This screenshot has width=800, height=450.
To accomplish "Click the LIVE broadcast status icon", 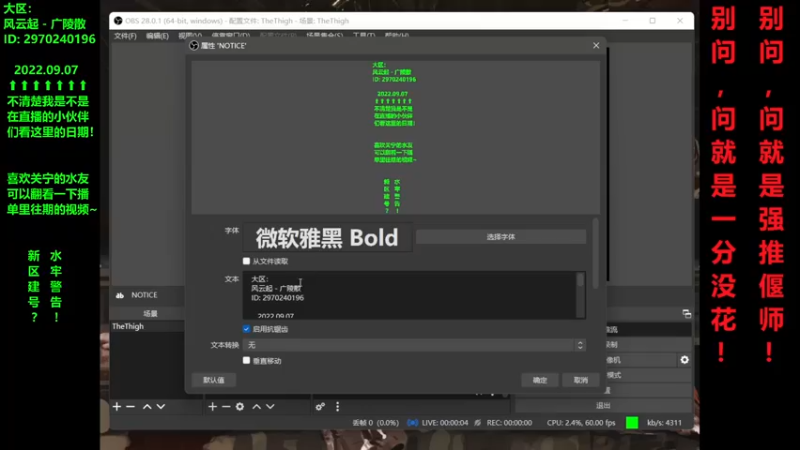I will (412, 422).
